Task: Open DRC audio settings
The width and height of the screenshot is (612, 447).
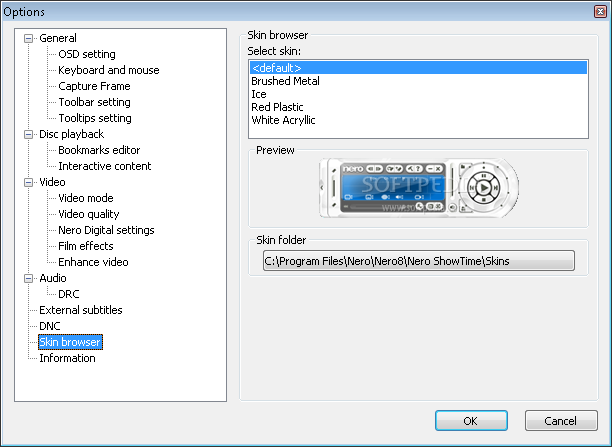Action: [69, 294]
